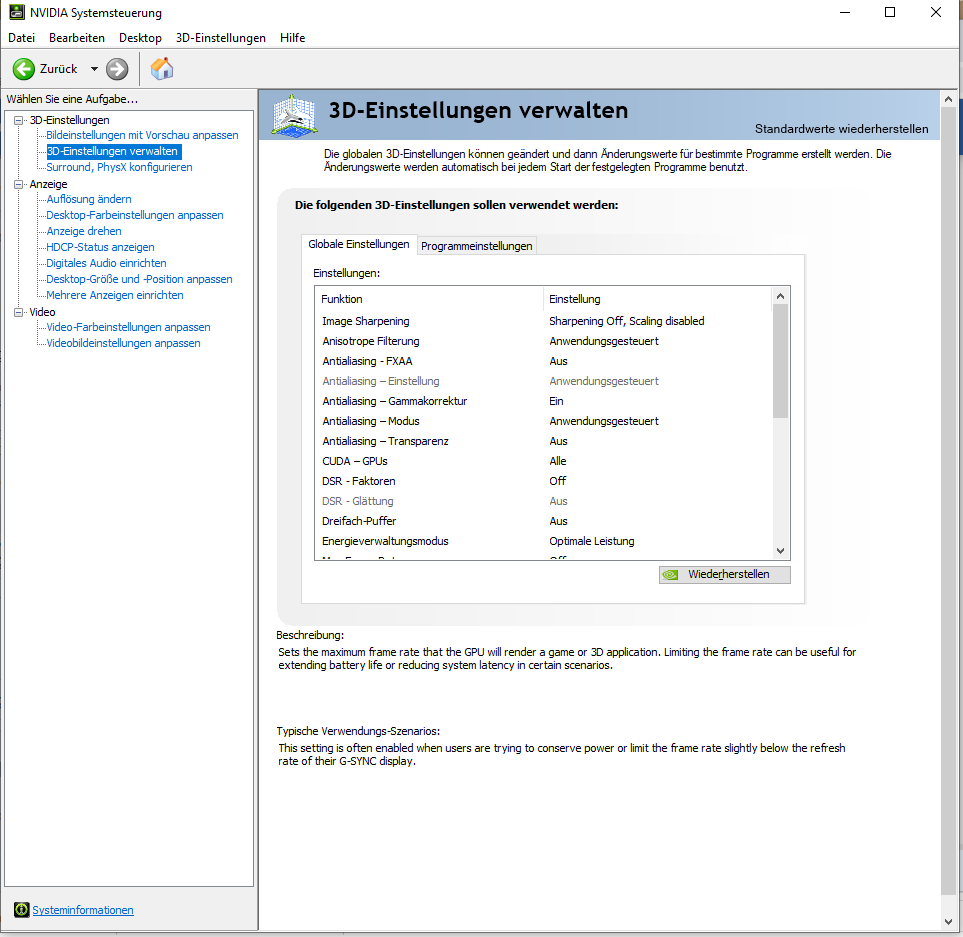
Task: Open Digitales Audio einrichten
Action: click(x=107, y=263)
